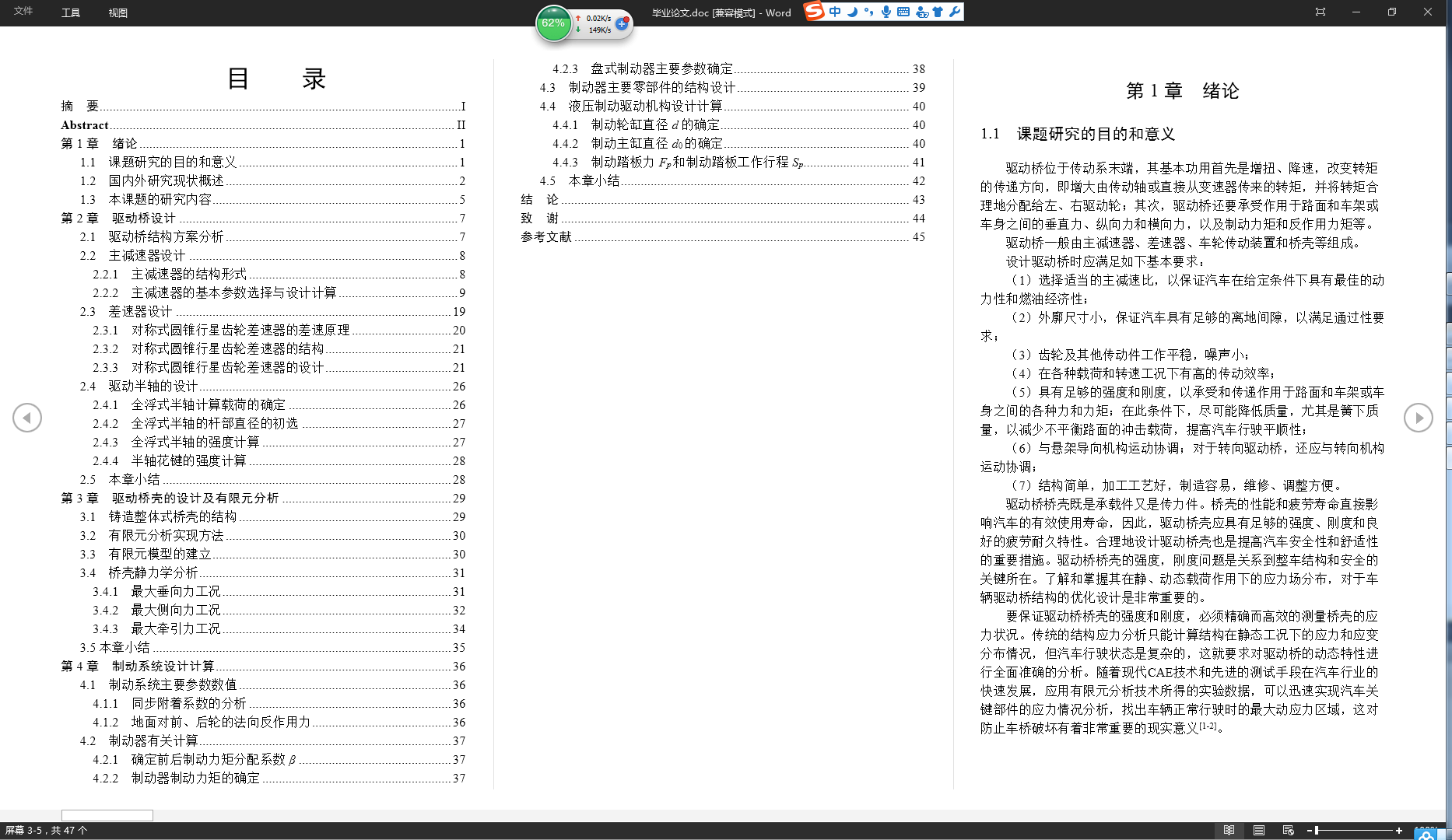Go to the next screen with right arrow
This screenshot has height=840, width=1452.
pyautogui.click(x=1418, y=418)
